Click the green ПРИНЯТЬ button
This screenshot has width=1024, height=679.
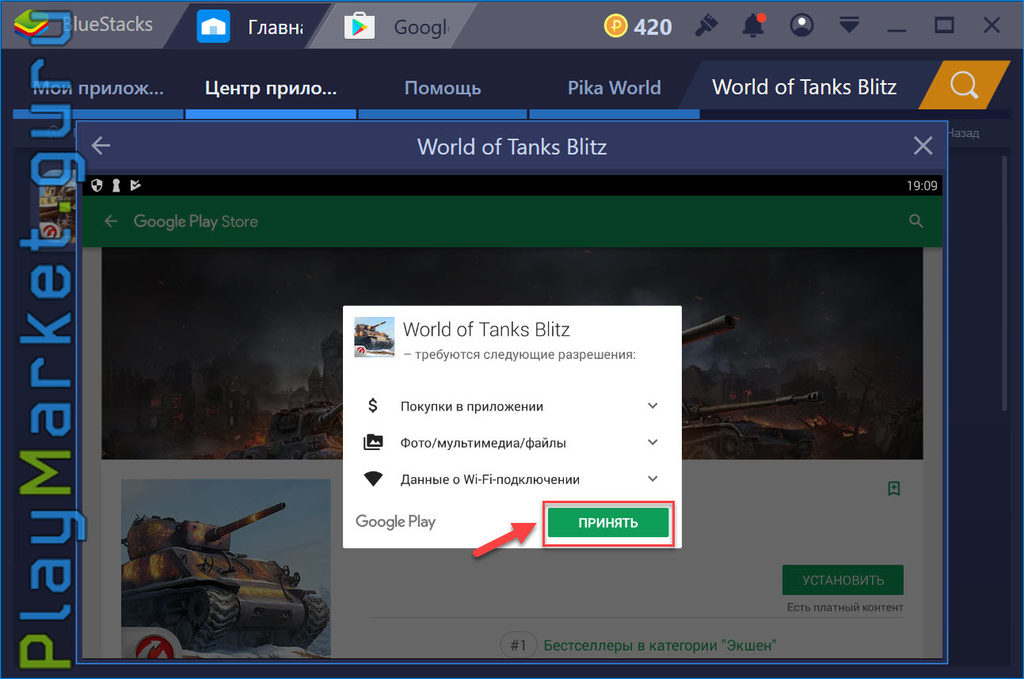coord(608,522)
